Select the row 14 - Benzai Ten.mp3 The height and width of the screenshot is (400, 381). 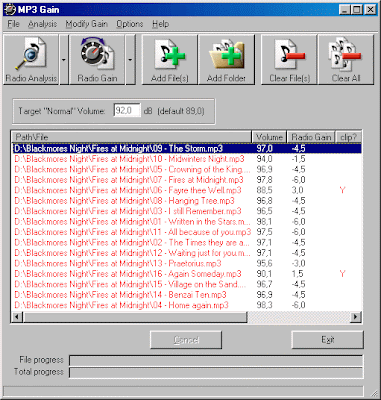point(187,295)
